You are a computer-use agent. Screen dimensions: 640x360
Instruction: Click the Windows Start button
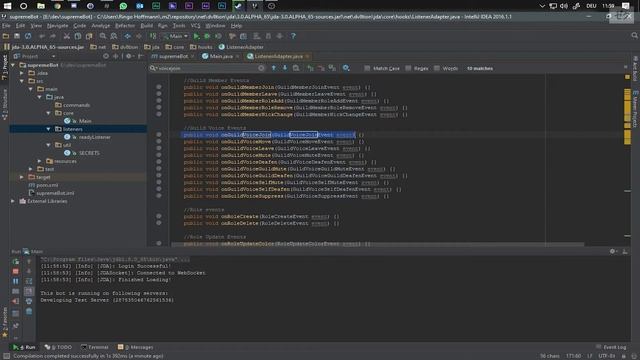7,6
